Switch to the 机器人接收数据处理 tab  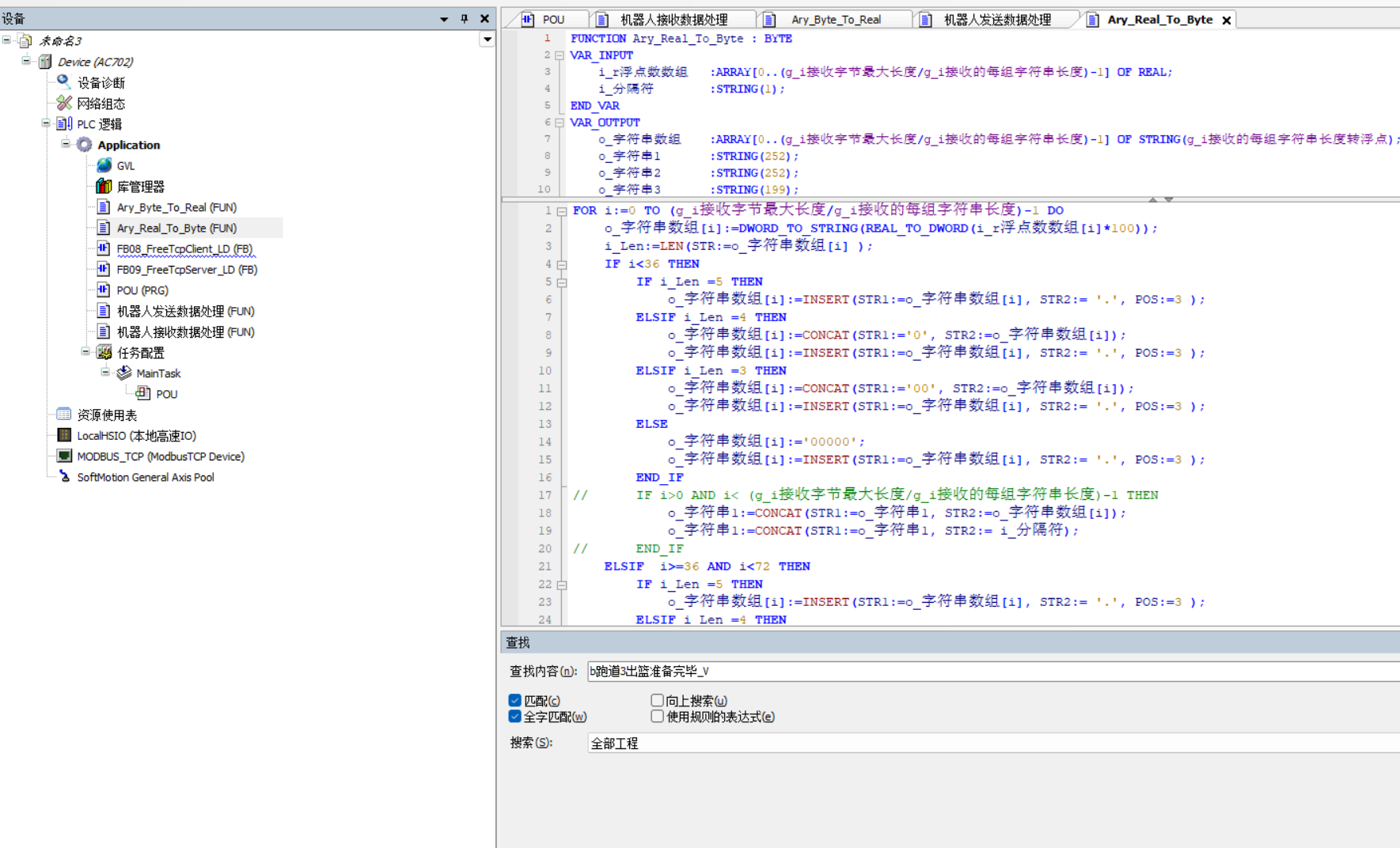tap(673, 20)
